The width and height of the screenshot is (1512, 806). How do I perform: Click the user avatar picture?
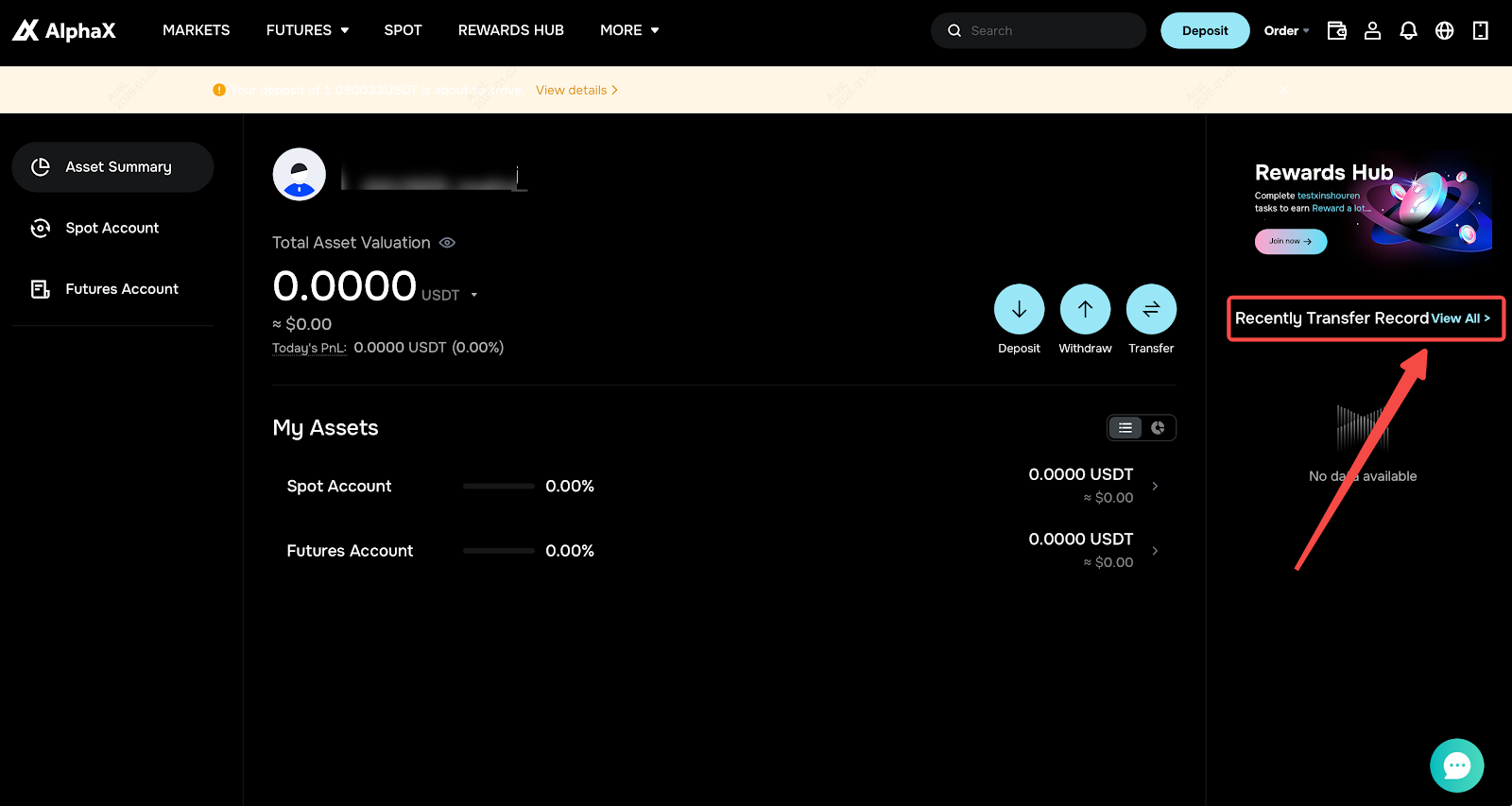(x=300, y=174)
